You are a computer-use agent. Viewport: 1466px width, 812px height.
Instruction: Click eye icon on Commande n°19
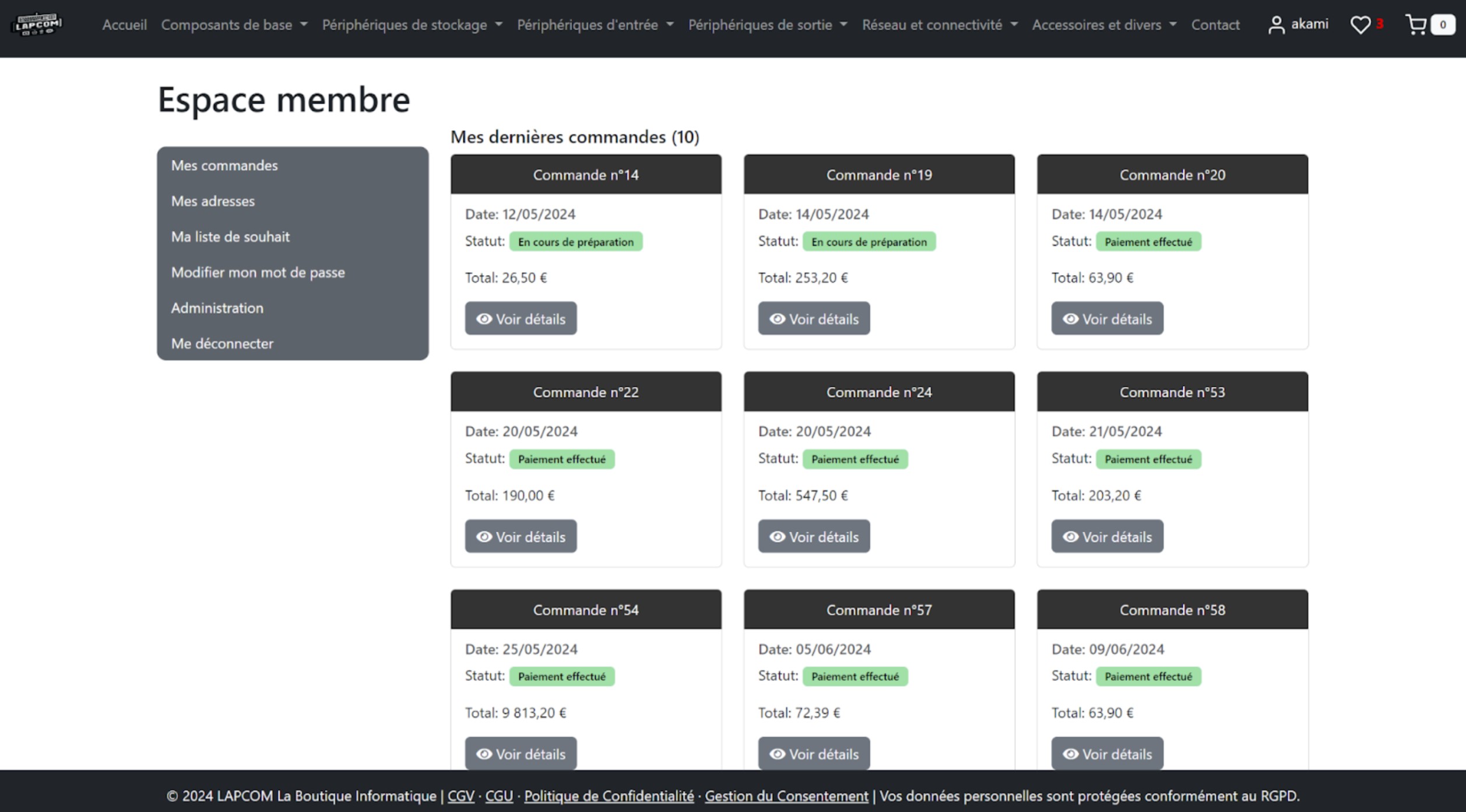tap(777, 319)
